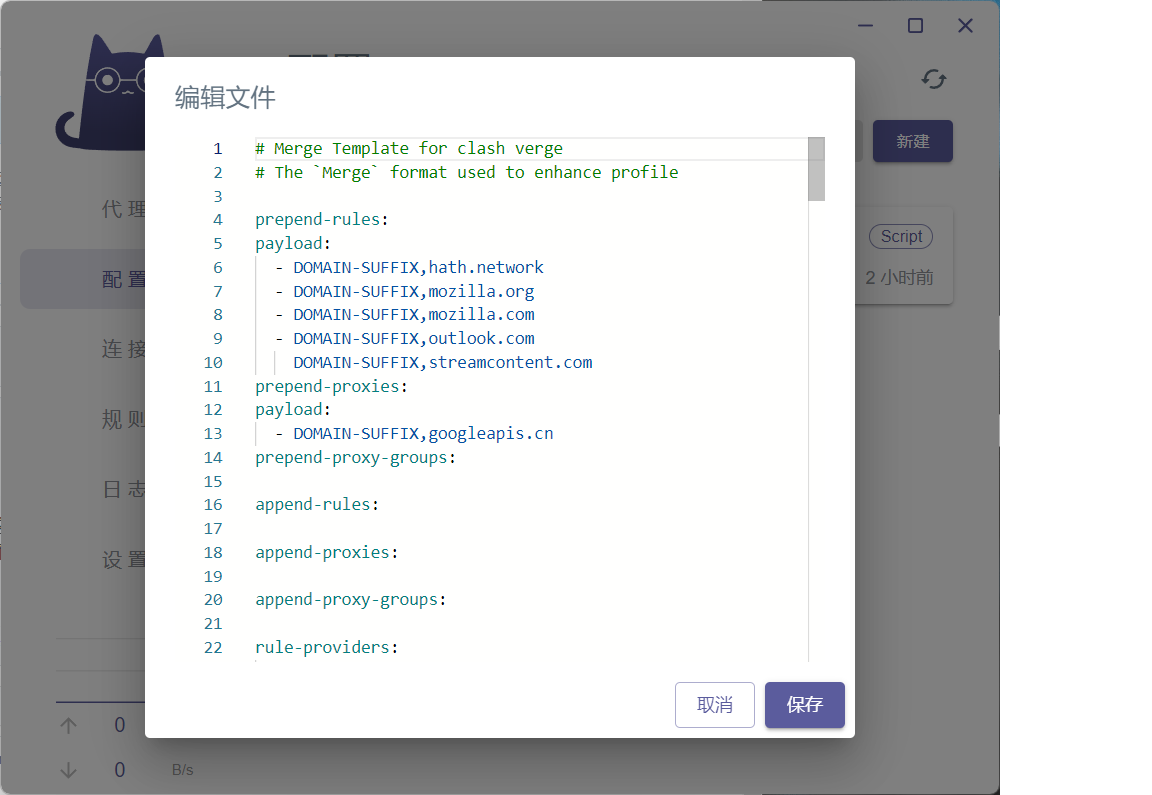Select the profile card updated 2 小时前
1152x795 pixels.
pyautogui.click(x=900, y=277)
